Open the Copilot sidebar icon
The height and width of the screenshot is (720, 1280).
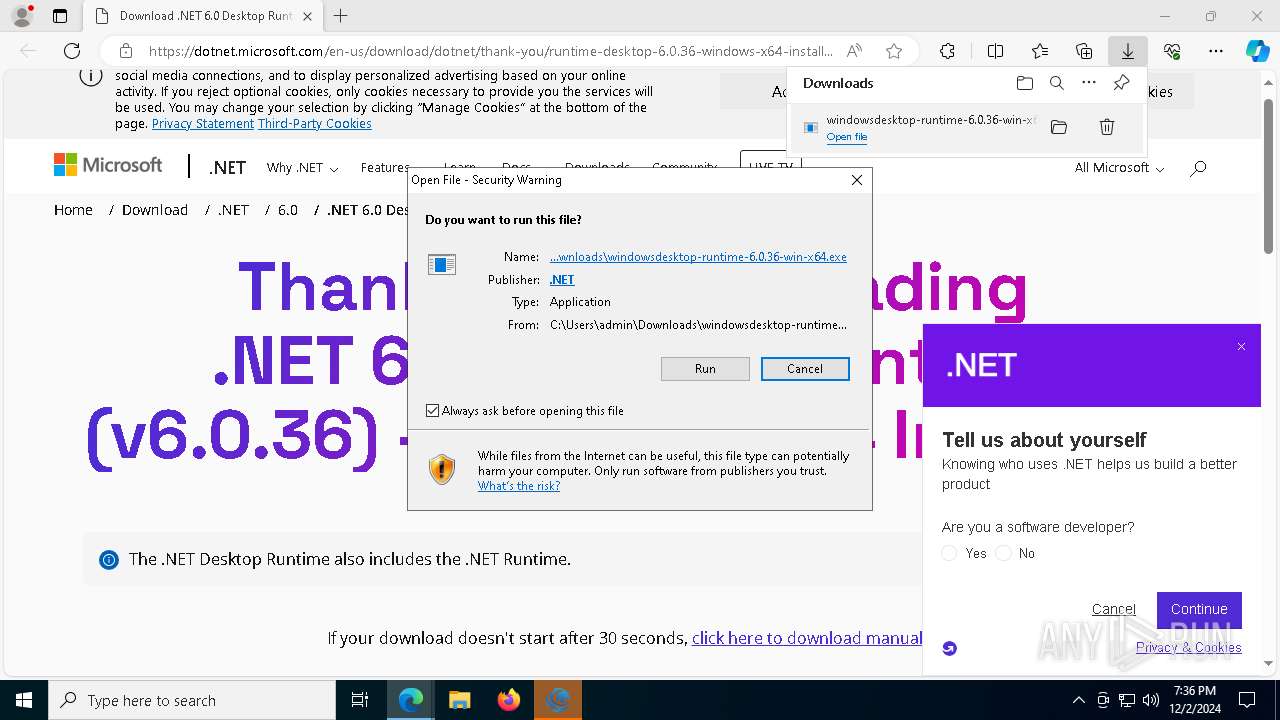[1257, 51]
